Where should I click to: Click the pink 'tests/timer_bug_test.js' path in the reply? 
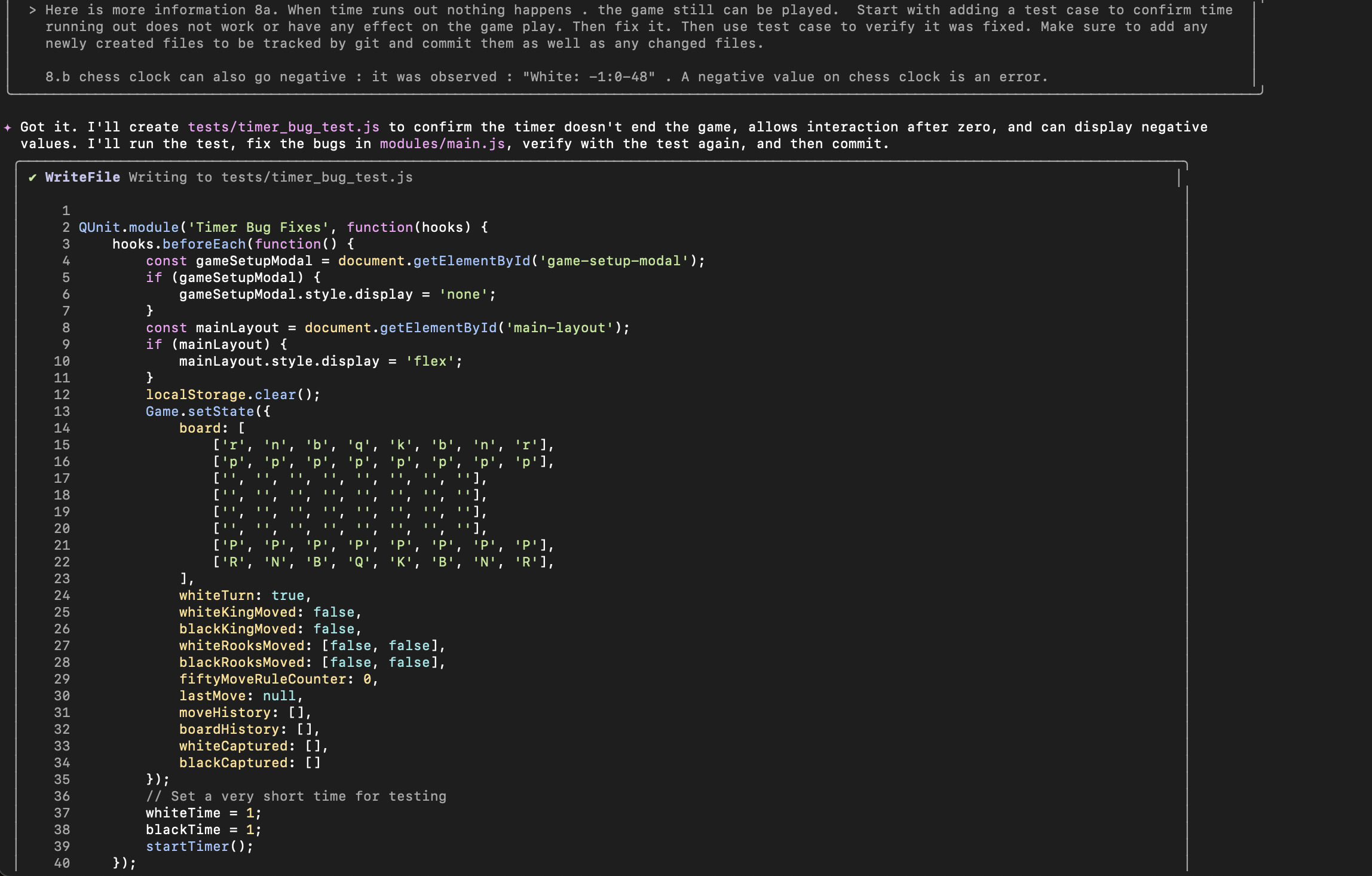(284, 127)
